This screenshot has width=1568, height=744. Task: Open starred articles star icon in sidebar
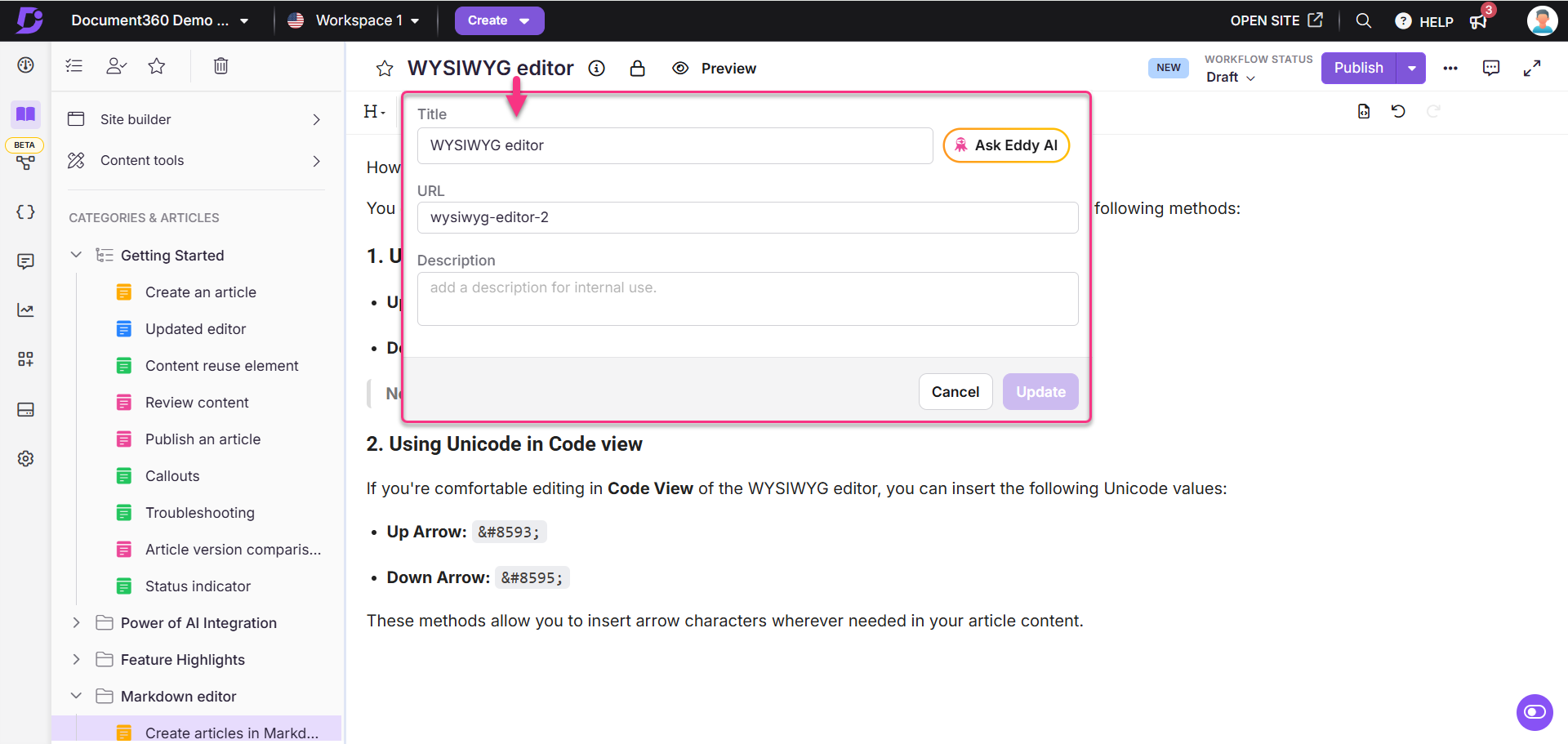157,66
